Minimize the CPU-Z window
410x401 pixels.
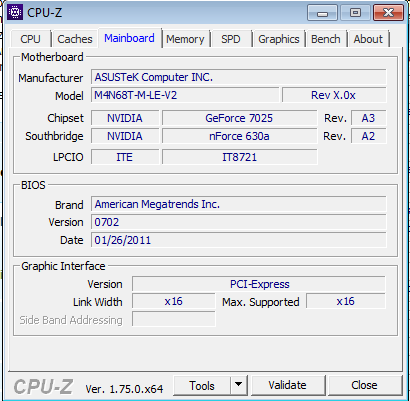pyautogui.click(x=322, y=13)
